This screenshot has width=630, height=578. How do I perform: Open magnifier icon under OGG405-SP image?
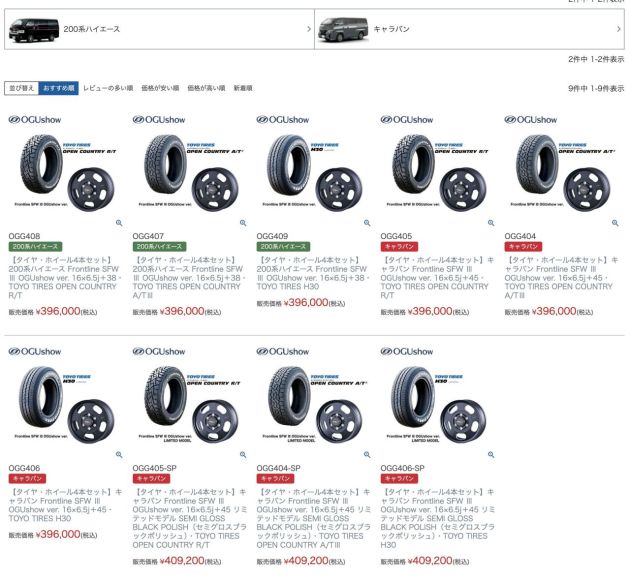243,455
